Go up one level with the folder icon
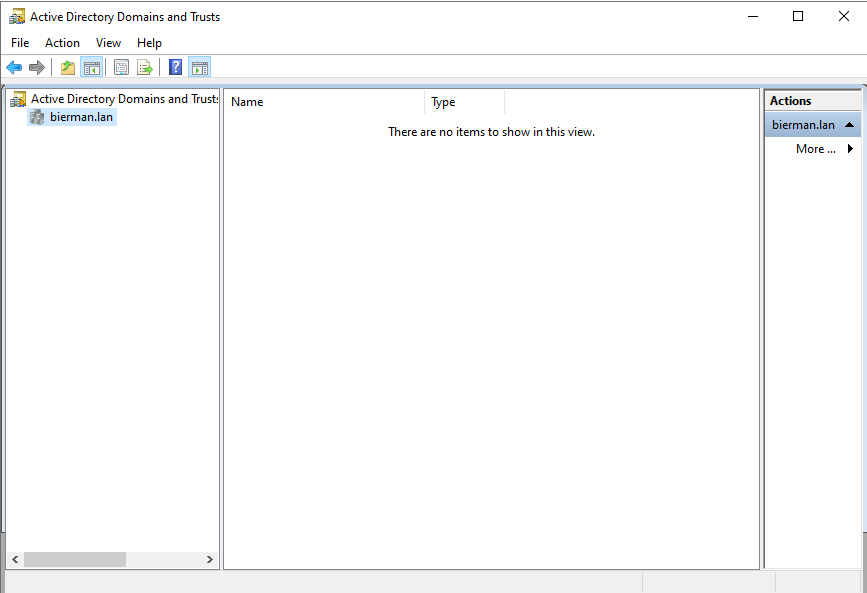 (x=68, y=67)
